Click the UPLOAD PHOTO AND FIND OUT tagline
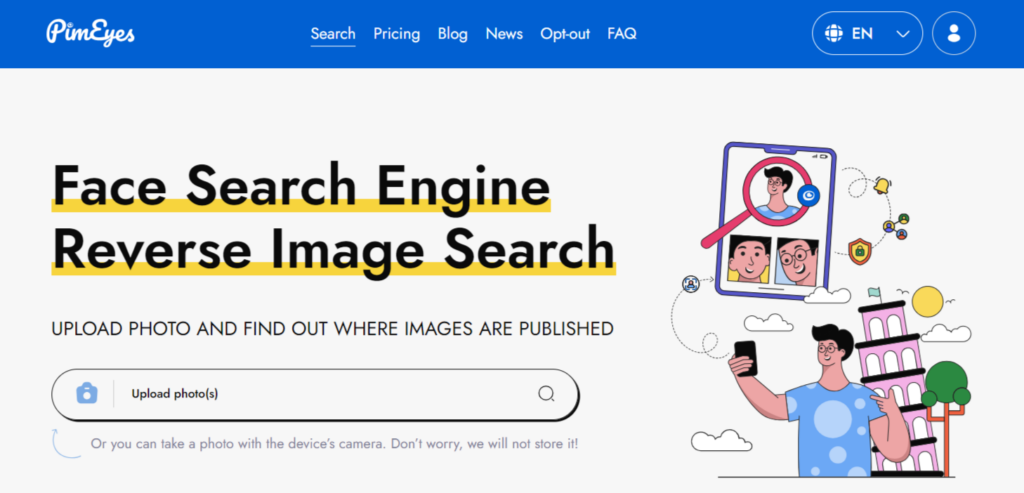1024x493 pixels. click(332, 328)
